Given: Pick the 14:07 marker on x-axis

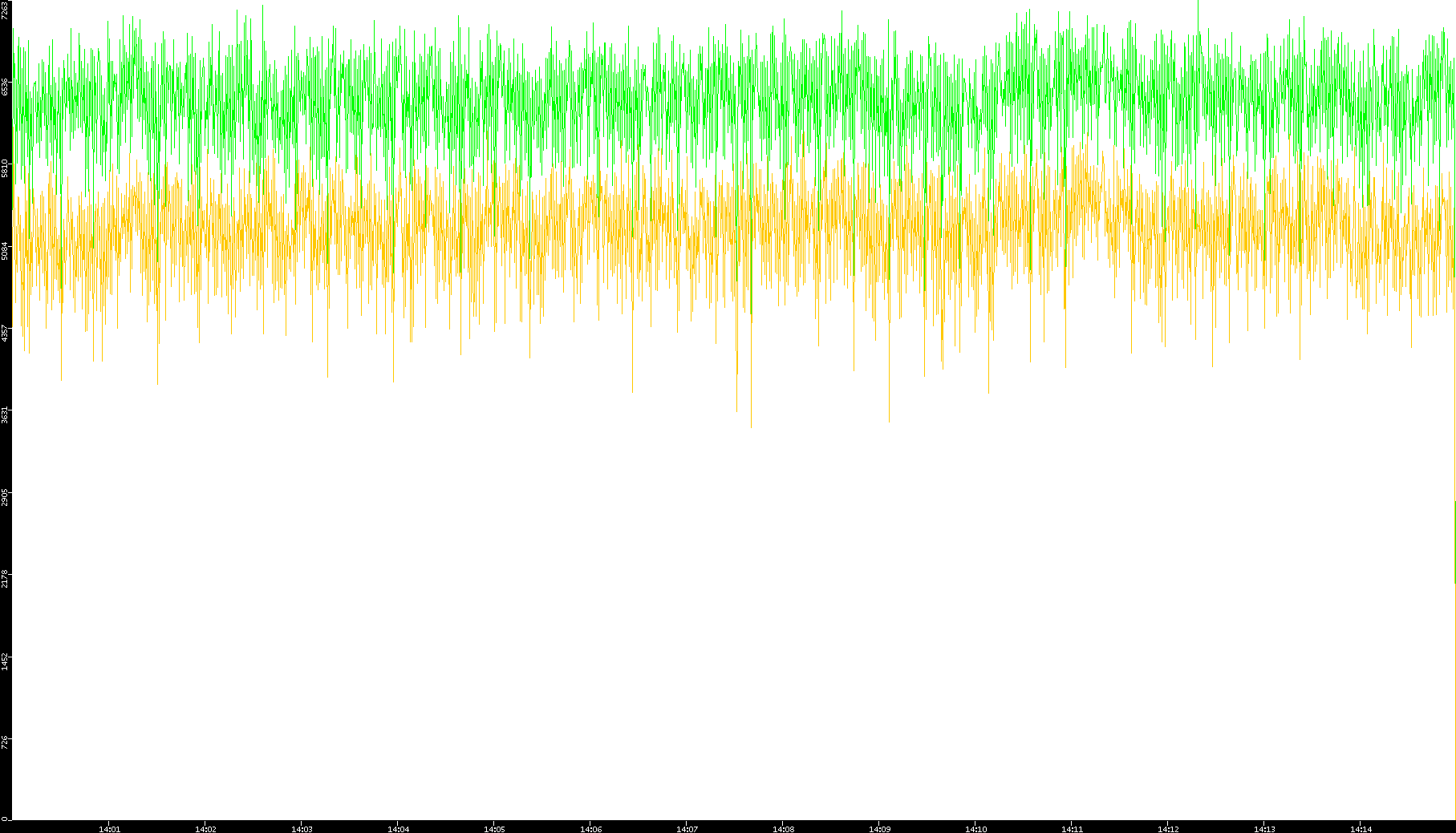Looking at the screenshot, I should tap(687, 828).
